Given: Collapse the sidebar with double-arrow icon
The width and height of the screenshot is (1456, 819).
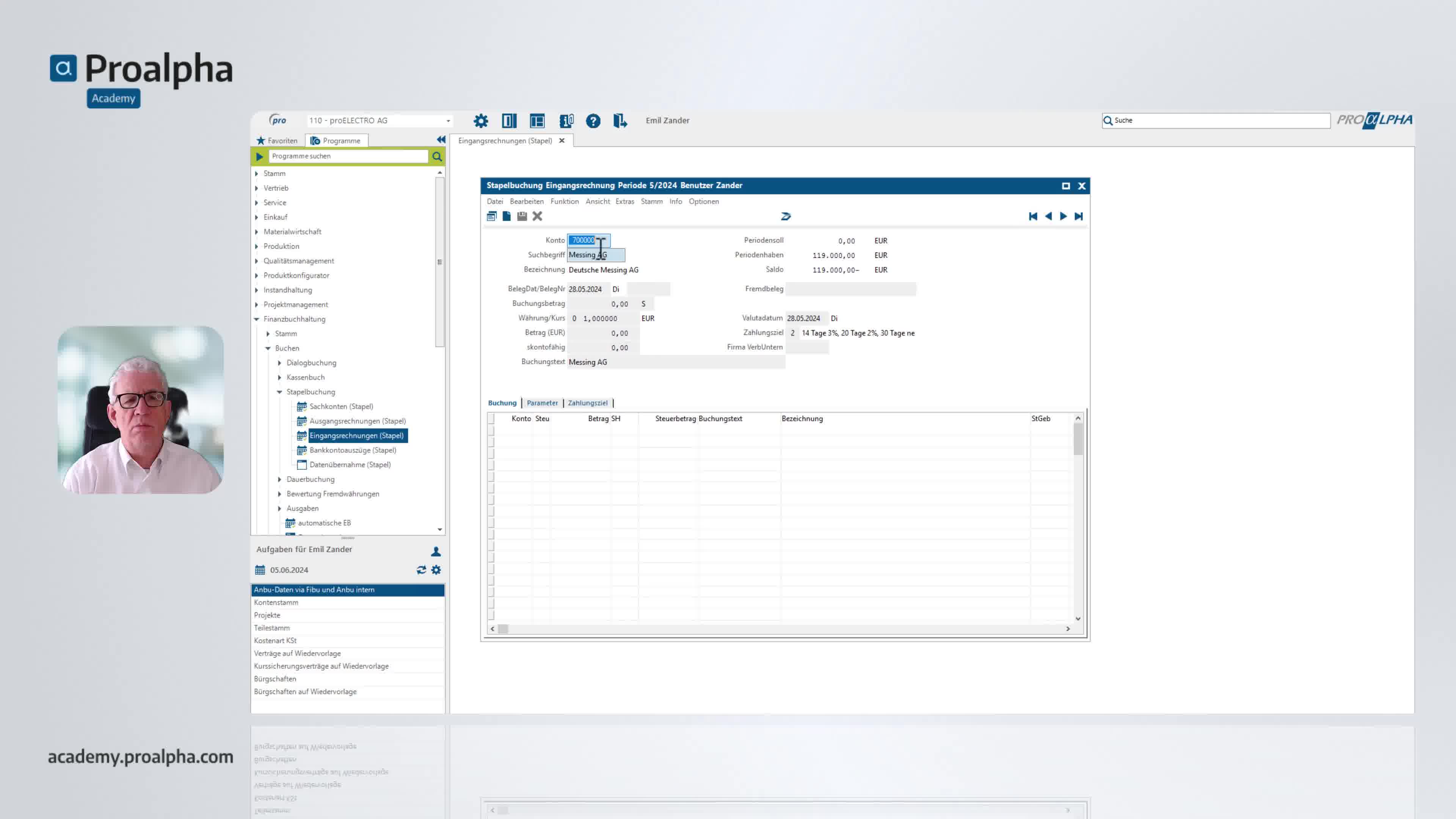Looking at the screenshot, I should (x=441, y=140).
